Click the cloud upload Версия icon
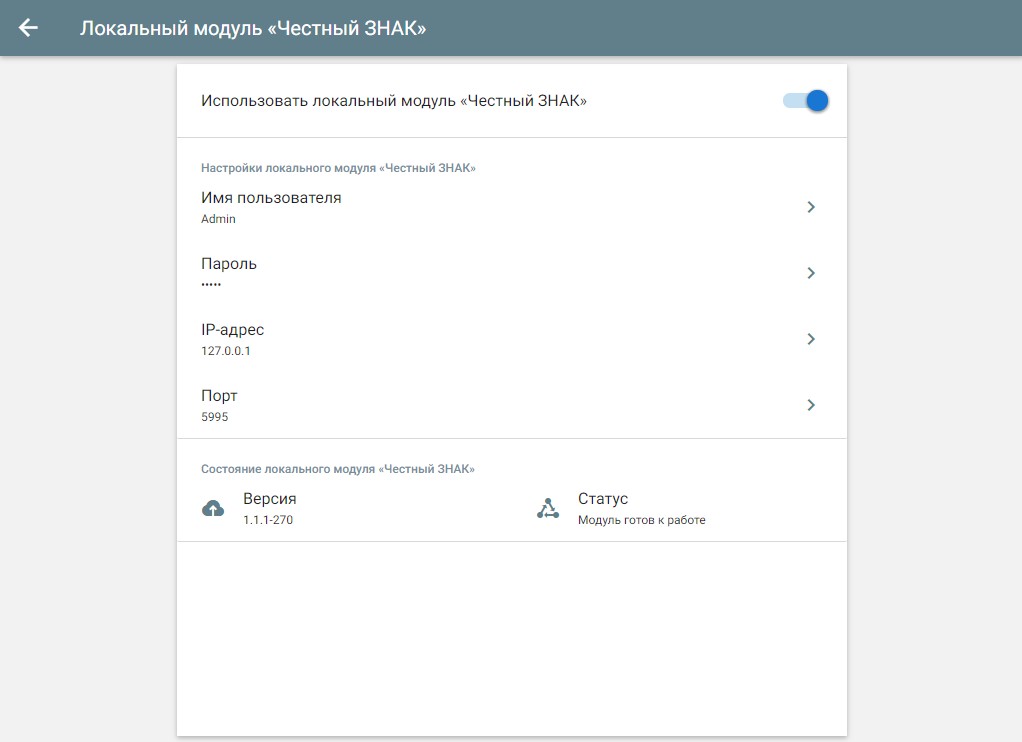This screenshot has width=1022, height=742. pyautogui.click(x=213, y=509)
